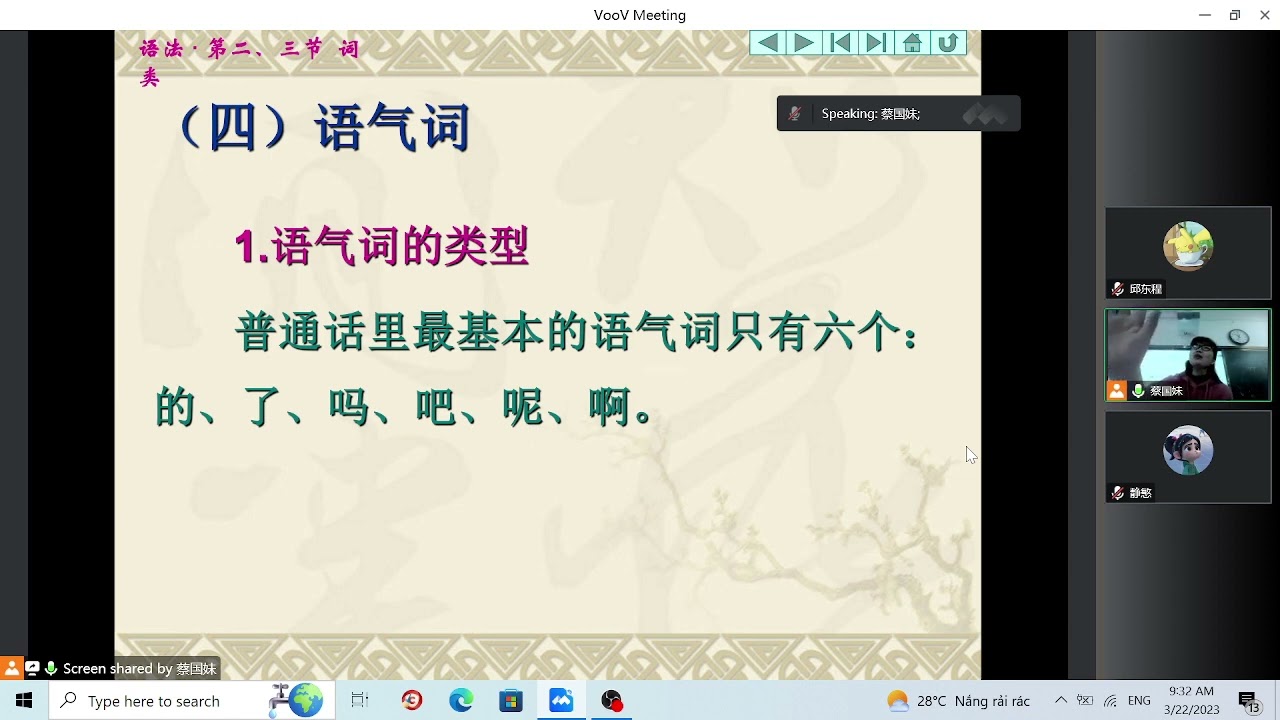The image size is (1280, 720).
Task: Jump to first slide button
Action: point(840,43)
